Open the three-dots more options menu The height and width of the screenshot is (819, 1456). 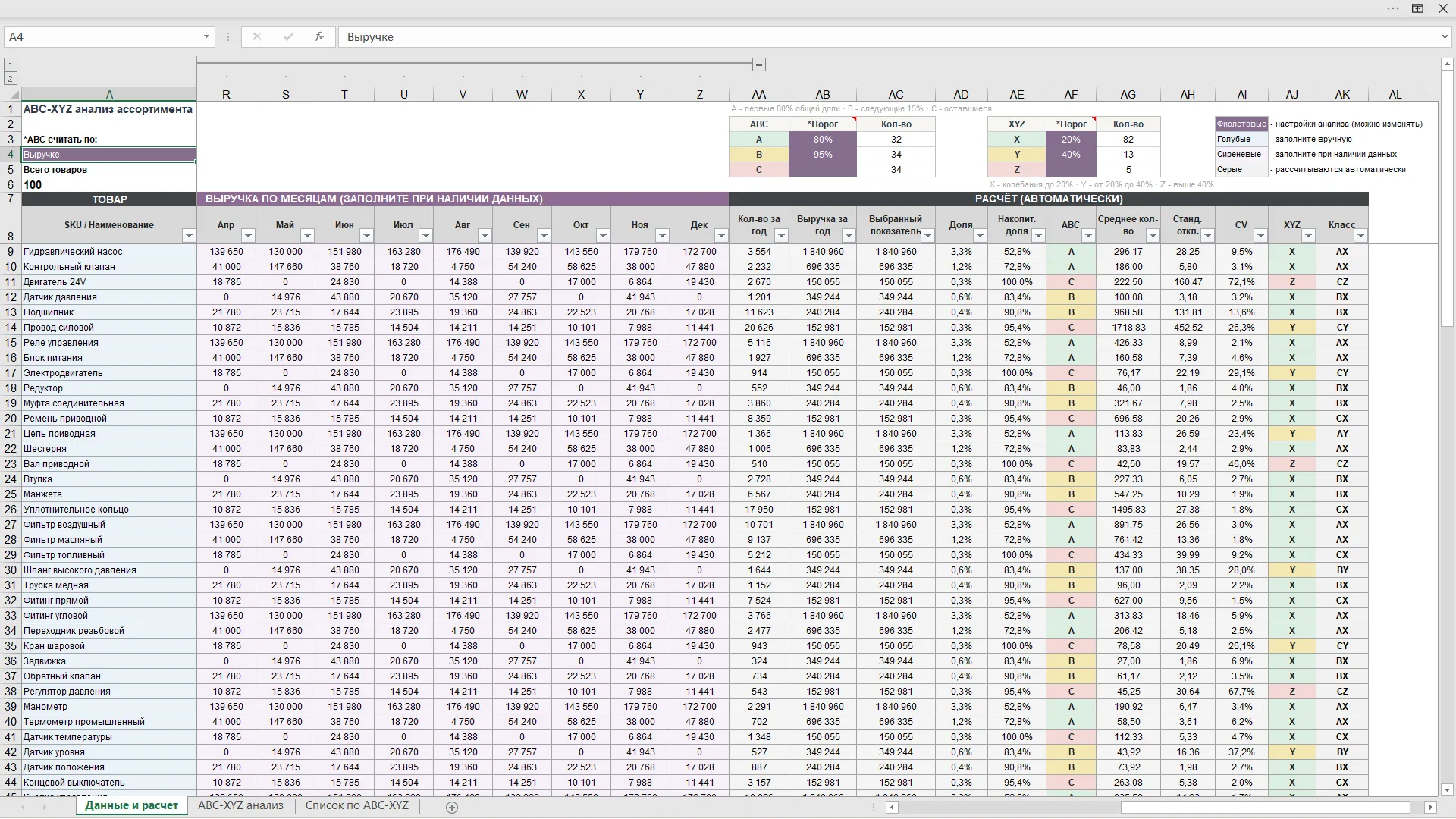pos(1393,8)
